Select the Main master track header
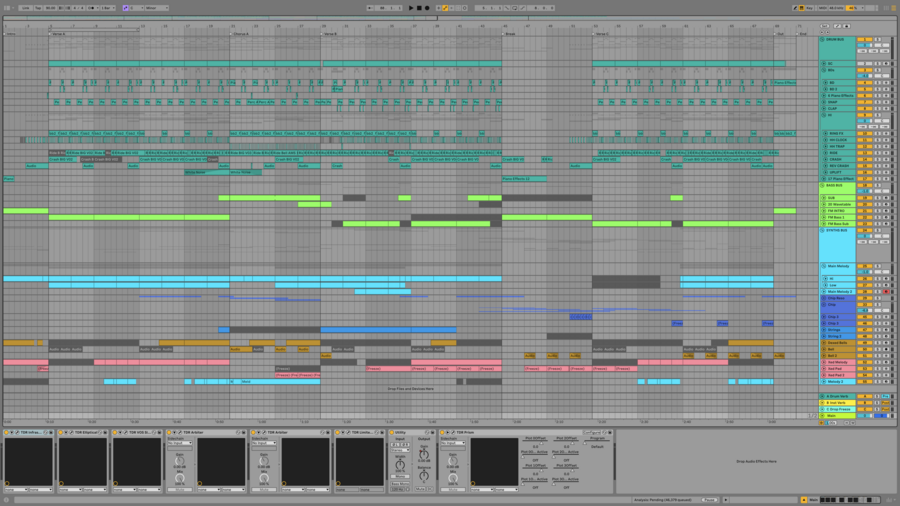The image size is (900, 506). (834, 415)
